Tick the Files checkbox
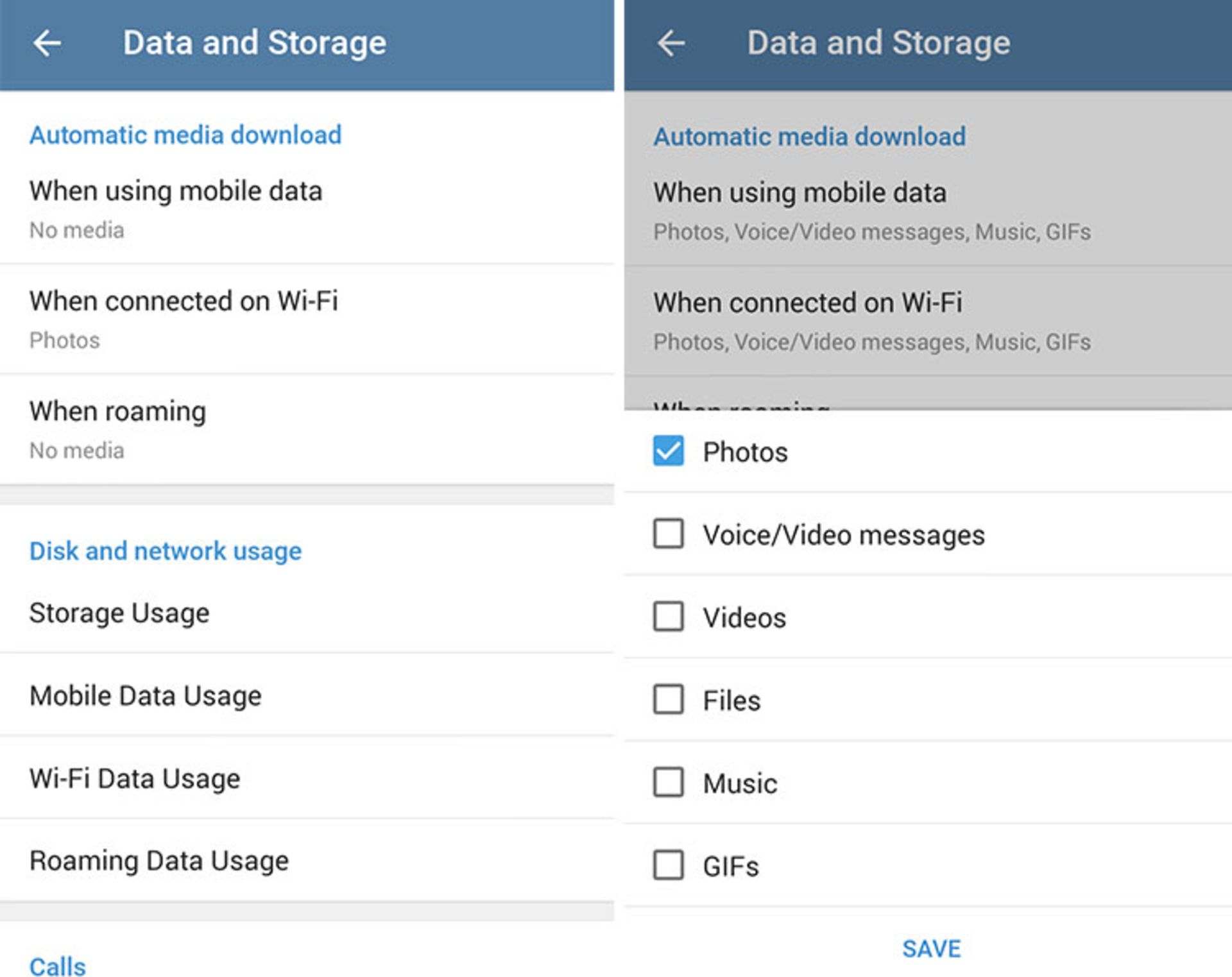Viewport: 1232px width, 977px height. tap(668, 699)
